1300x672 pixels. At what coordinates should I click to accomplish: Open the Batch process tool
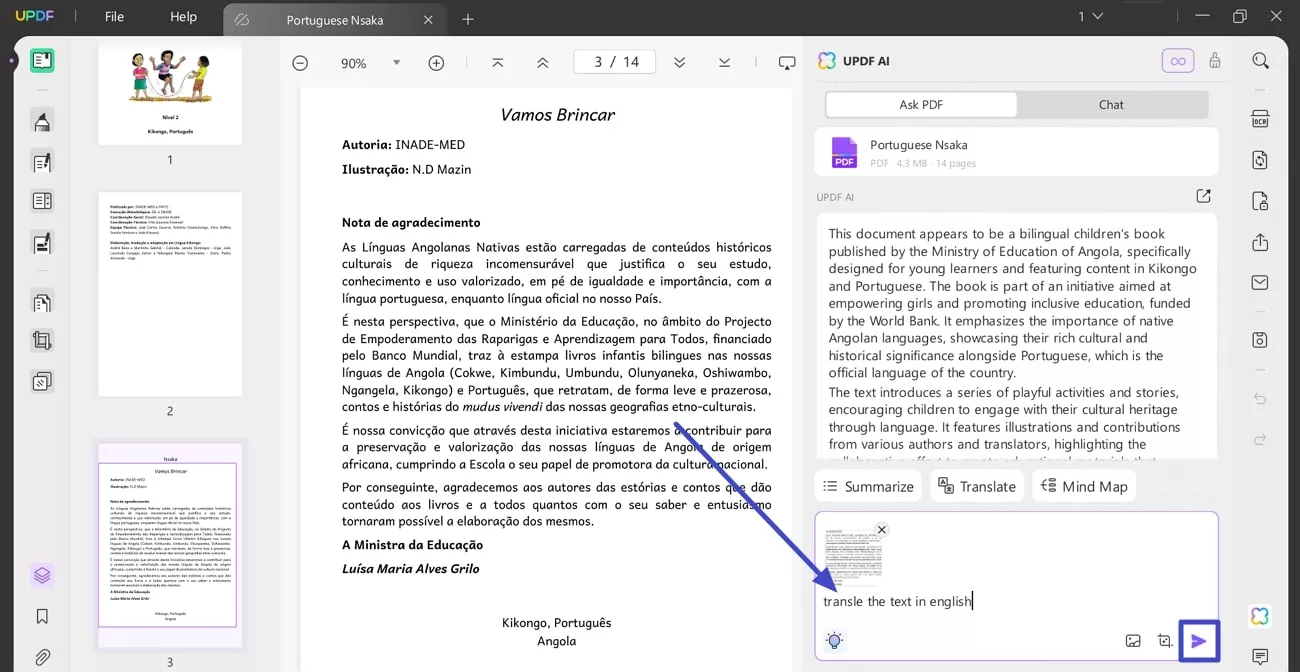click(x=42, y=381)
